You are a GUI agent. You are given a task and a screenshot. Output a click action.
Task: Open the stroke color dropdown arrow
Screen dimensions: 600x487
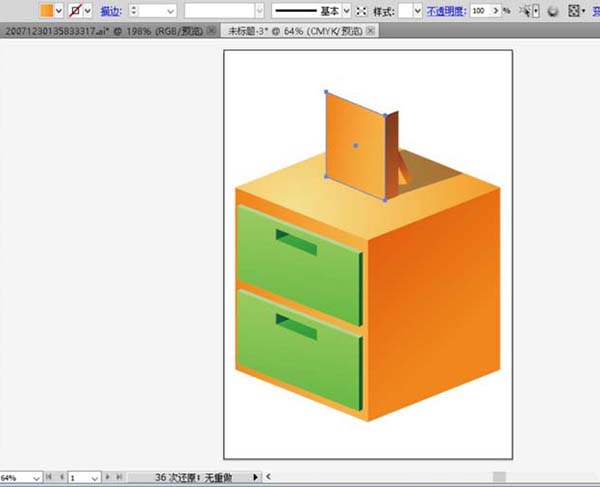click(88, 11)
